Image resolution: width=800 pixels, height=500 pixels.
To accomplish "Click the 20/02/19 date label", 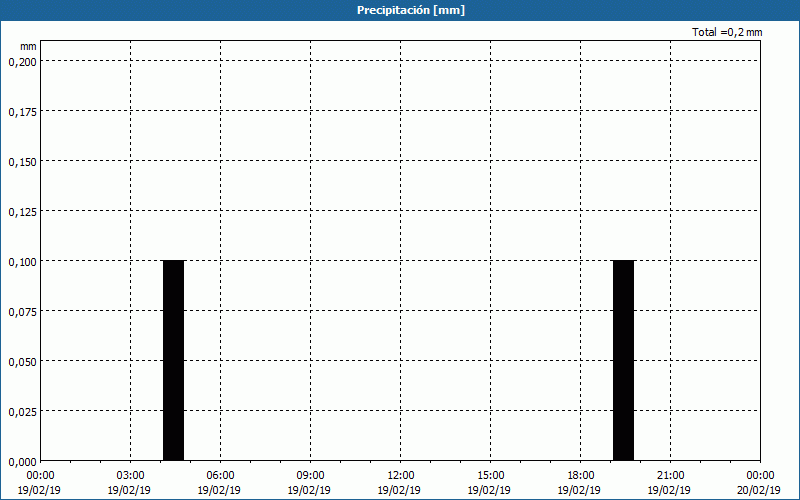I will 759,490.
